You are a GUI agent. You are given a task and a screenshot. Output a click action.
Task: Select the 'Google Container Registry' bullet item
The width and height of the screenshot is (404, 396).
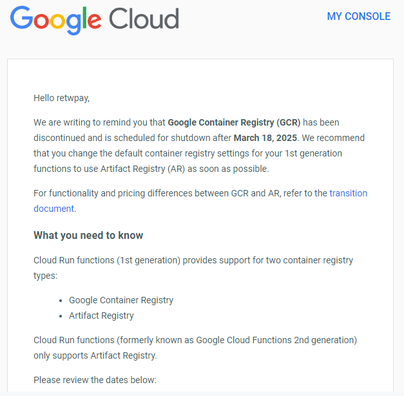(x=121, y=300)
